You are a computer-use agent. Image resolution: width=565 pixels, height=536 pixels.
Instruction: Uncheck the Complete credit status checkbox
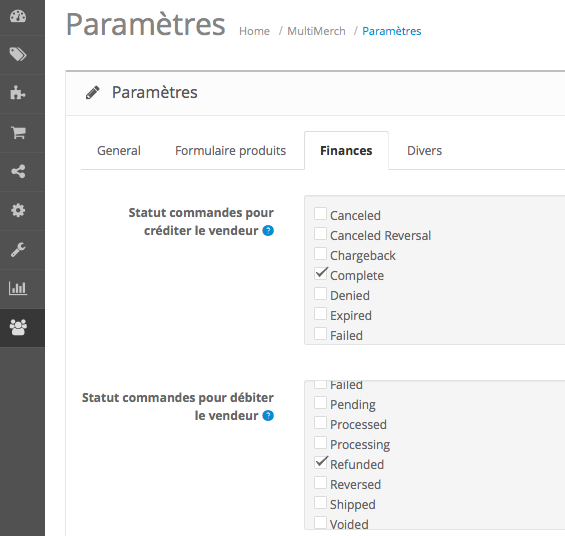(320, 273)
